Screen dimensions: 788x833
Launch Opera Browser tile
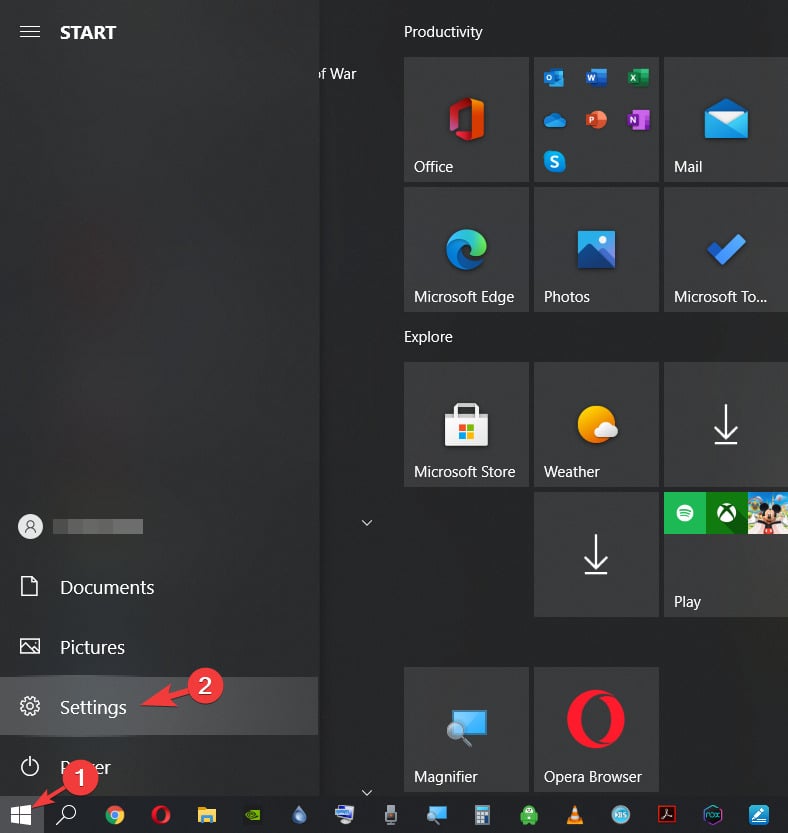(x=596, y=729)
